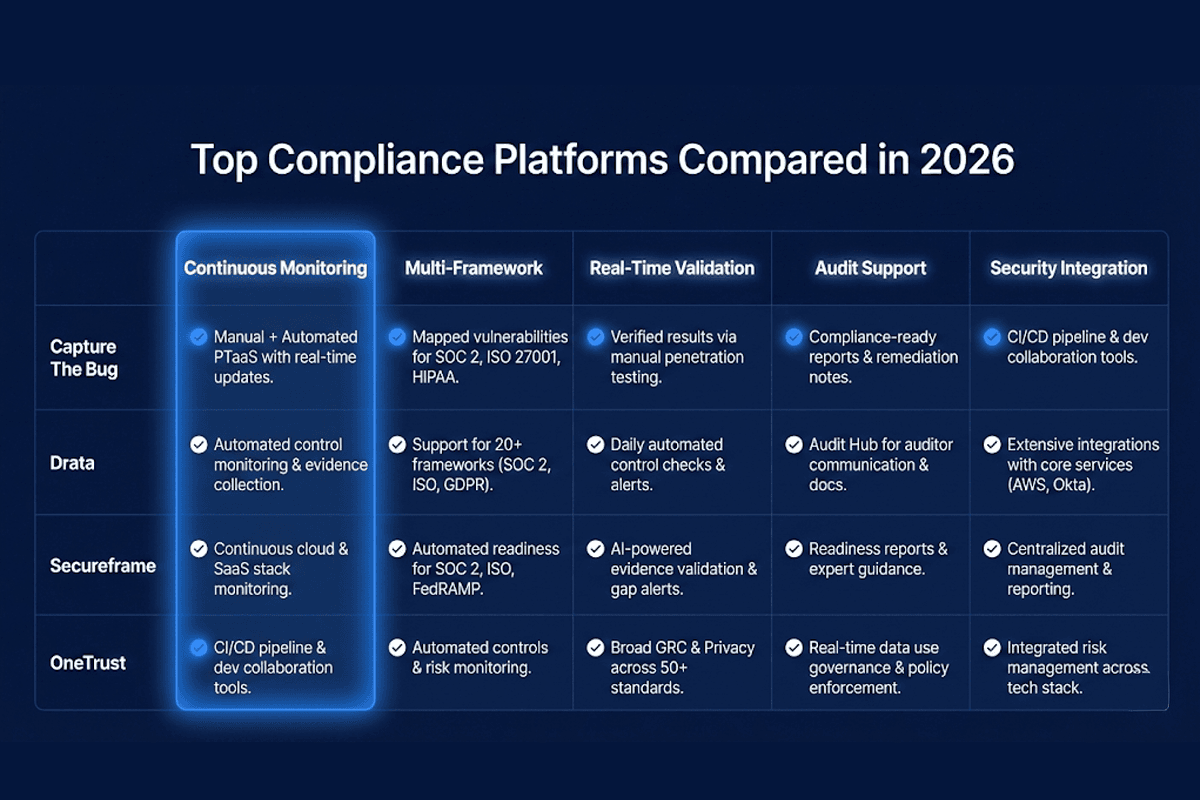Click the checkmark beside 'Readiness reports & expert guidance'
This screenshot has width=1200, height=800.
tap(793, 548)
